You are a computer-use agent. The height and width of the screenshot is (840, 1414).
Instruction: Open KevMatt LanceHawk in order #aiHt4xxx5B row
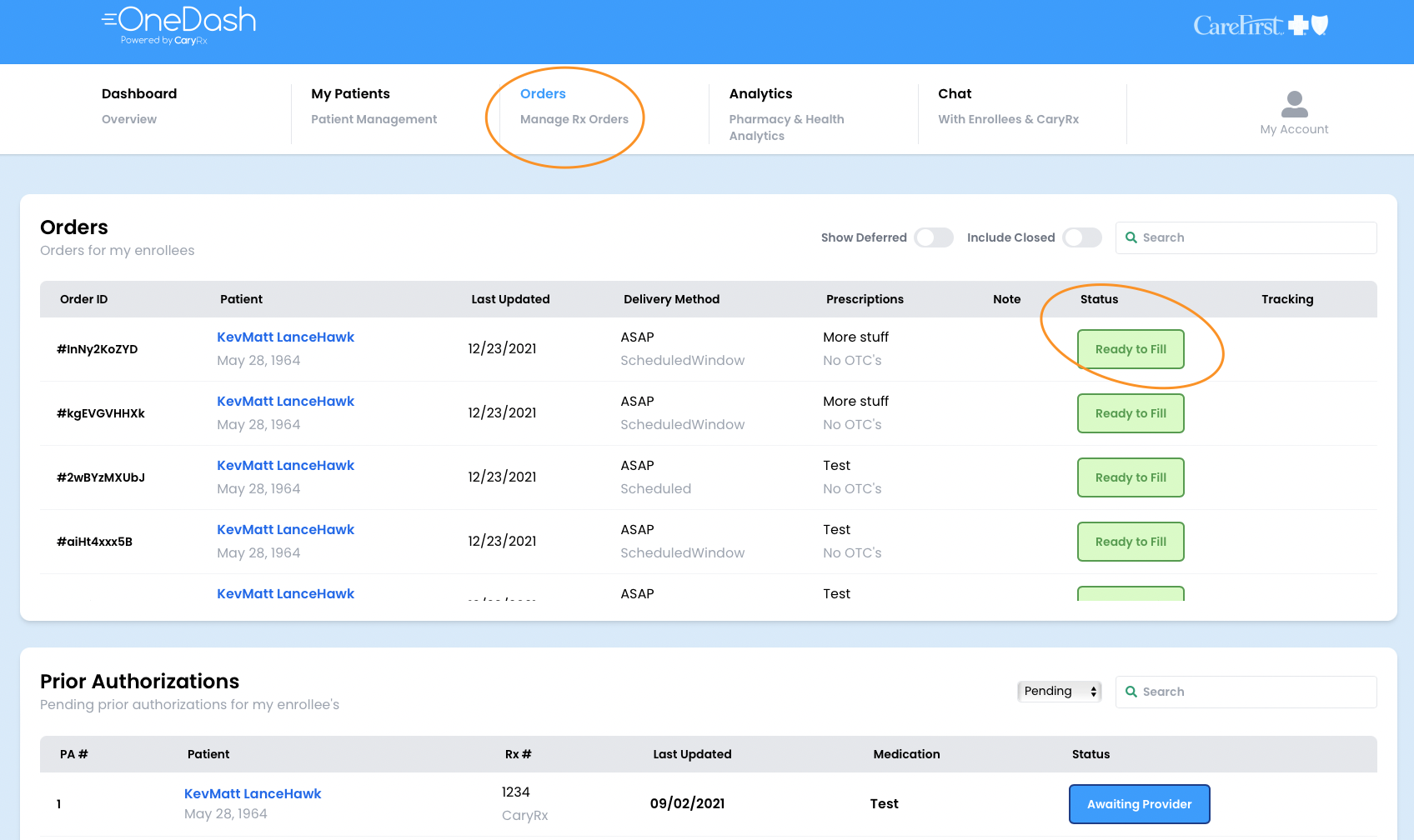(x=285, y=530)
